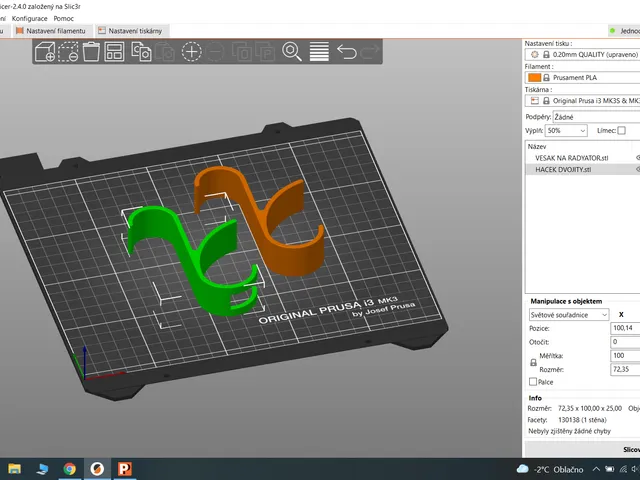Viewport: 640px width, 480px height.
Task: Open the Prusament PLA filament dropdown
Action: click(x=582, y=78)
